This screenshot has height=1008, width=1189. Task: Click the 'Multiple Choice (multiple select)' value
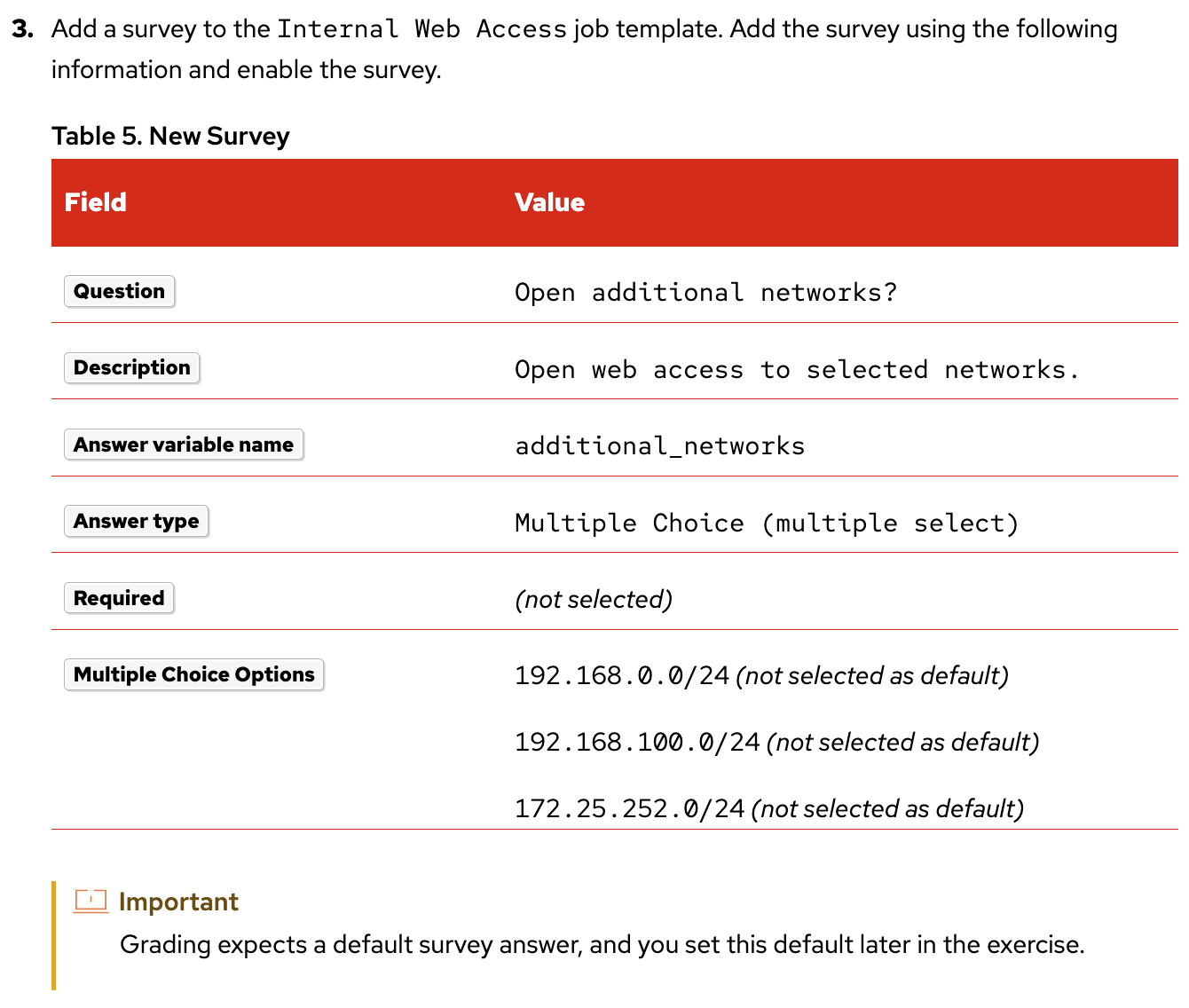point(766,524)
